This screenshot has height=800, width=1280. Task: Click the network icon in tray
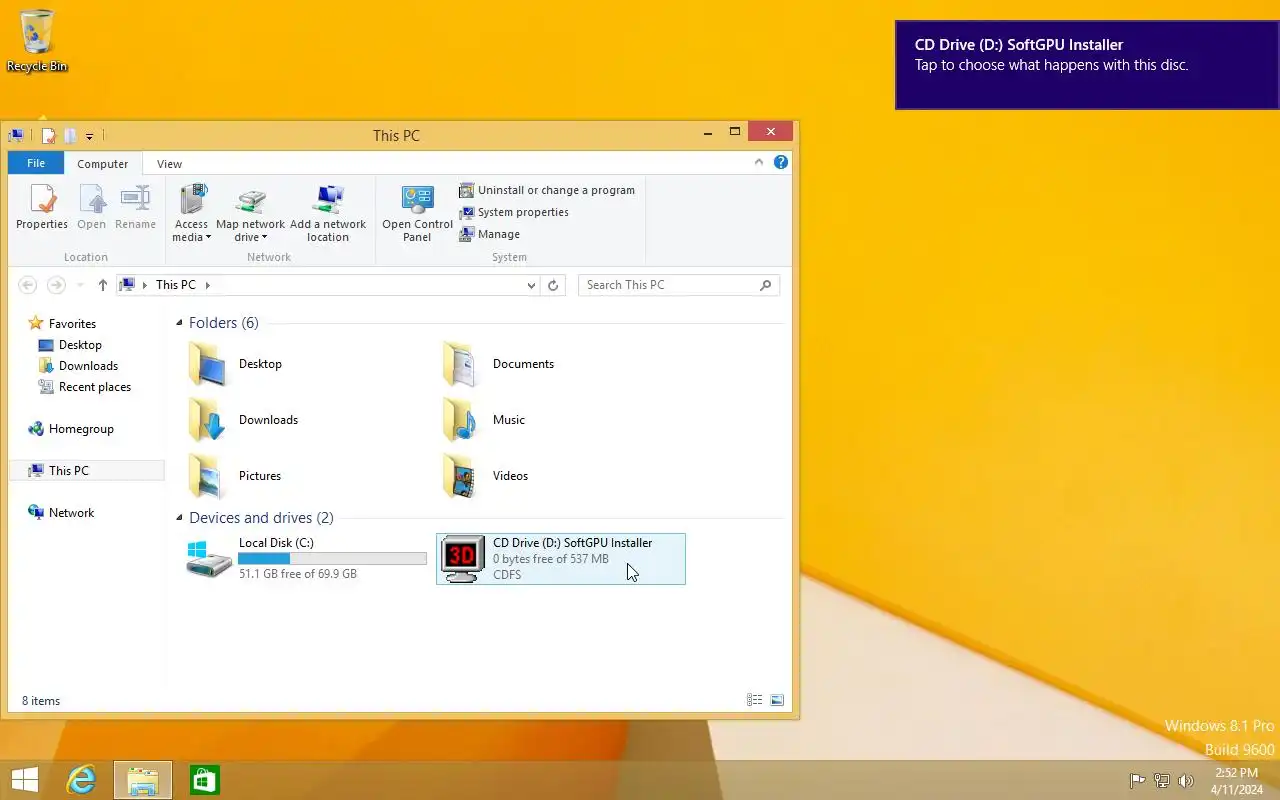click(1162, 781)
